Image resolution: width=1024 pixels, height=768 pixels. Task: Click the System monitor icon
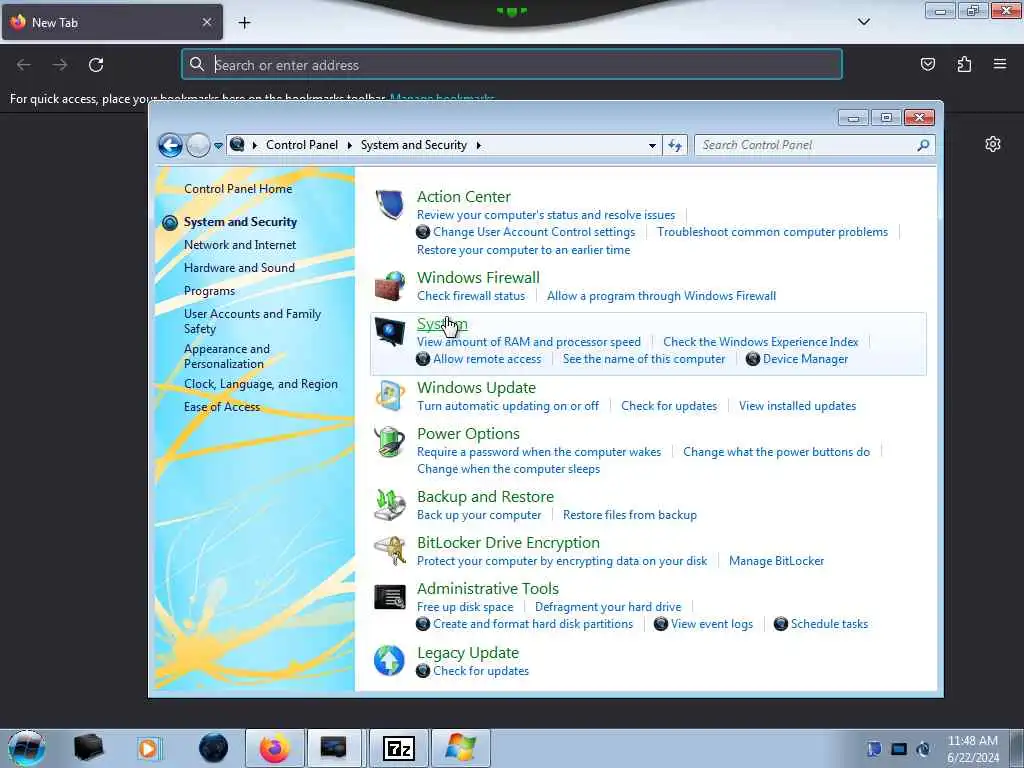point(389,332)
